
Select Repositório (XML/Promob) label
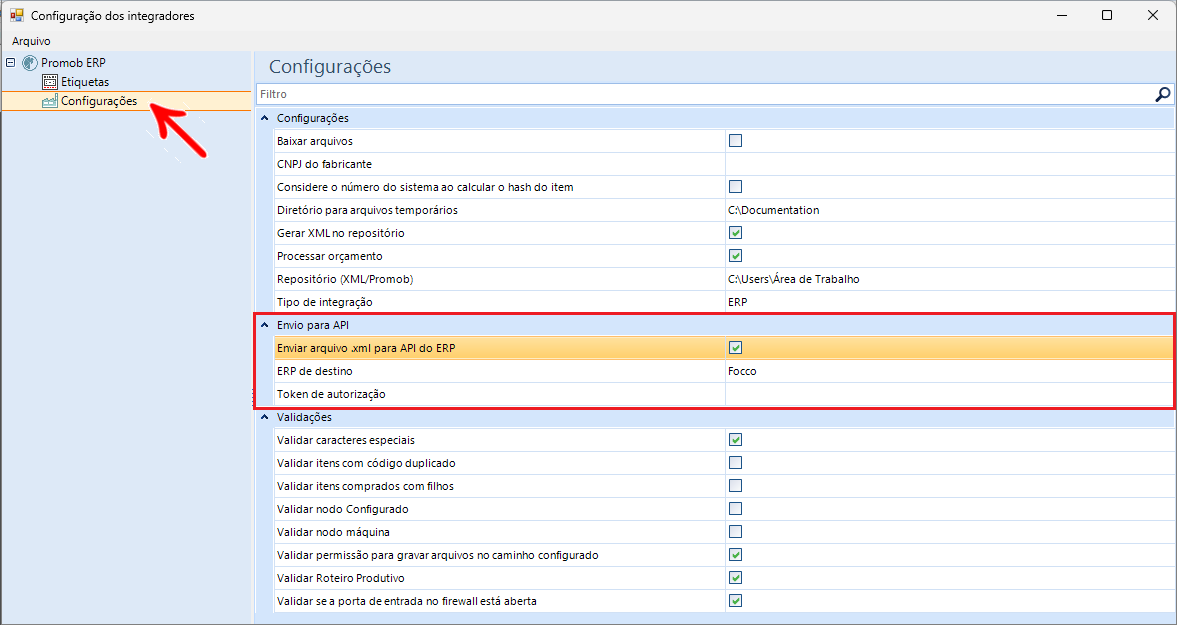pos(345,279)
